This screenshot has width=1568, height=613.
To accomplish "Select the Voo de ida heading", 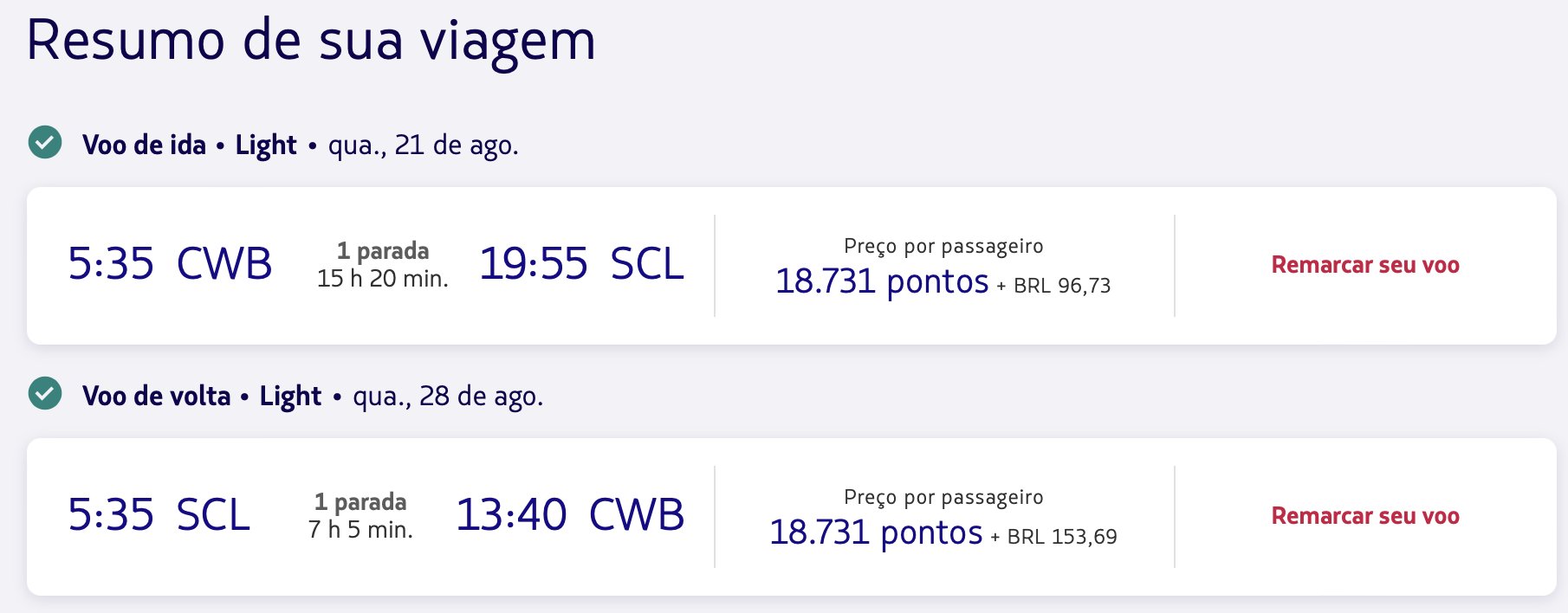I will [x=144, y=145].
